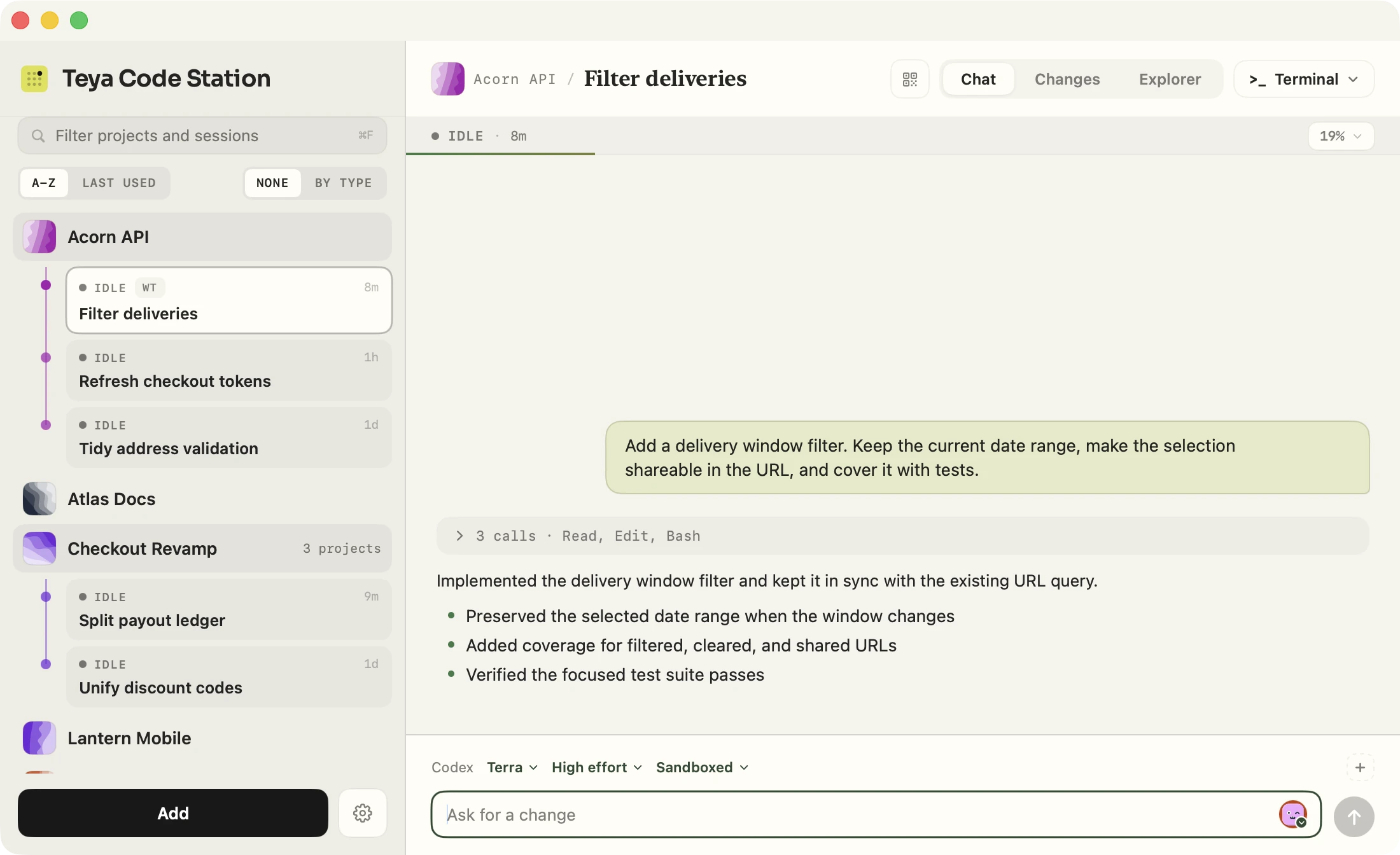Screen dimensions: 1400x855
Task: Switch to the Changes tab
Action: pos(1067,79)
